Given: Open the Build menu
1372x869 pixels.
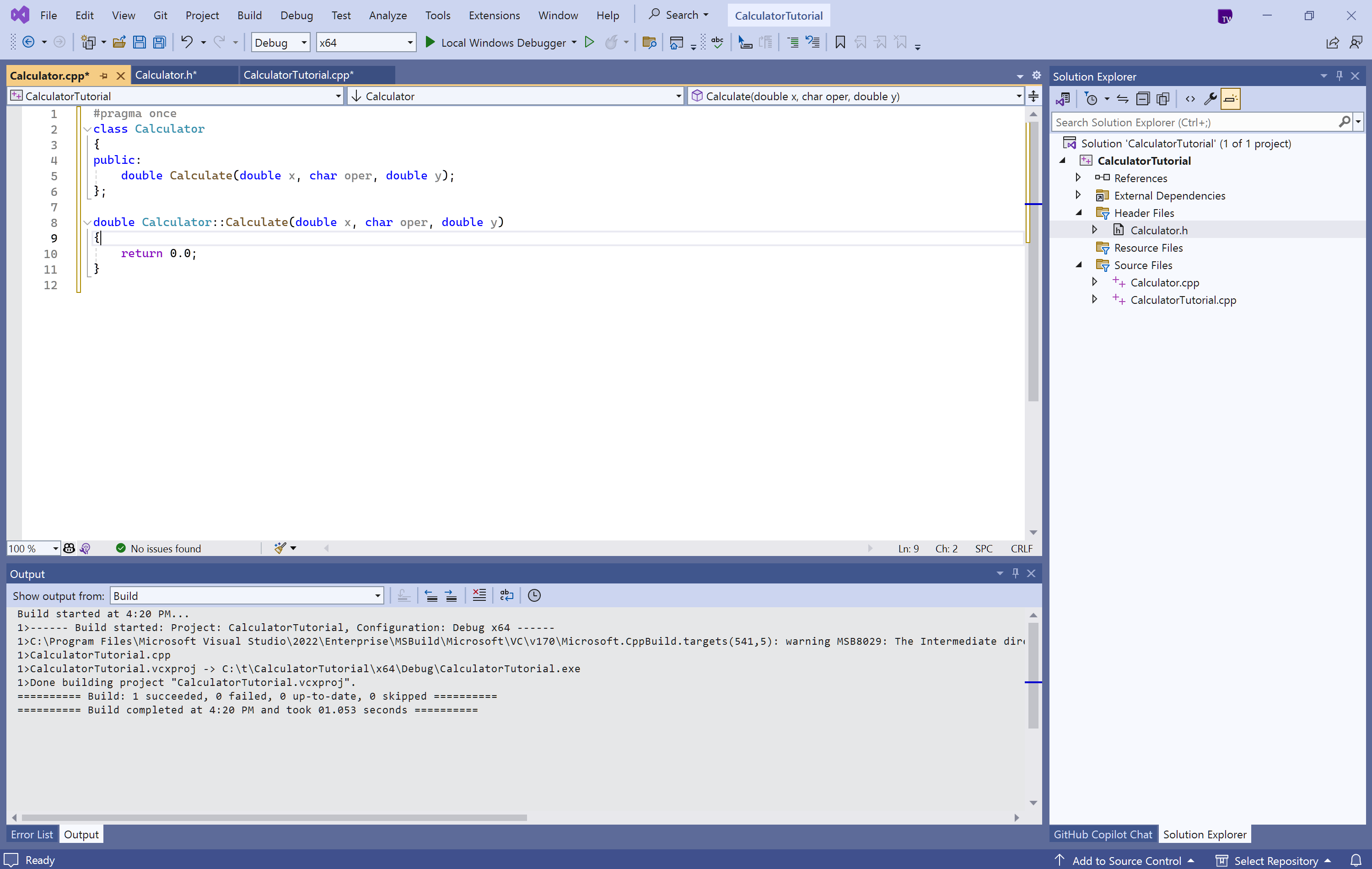Looking at the screenshot, I should (250, 15).
